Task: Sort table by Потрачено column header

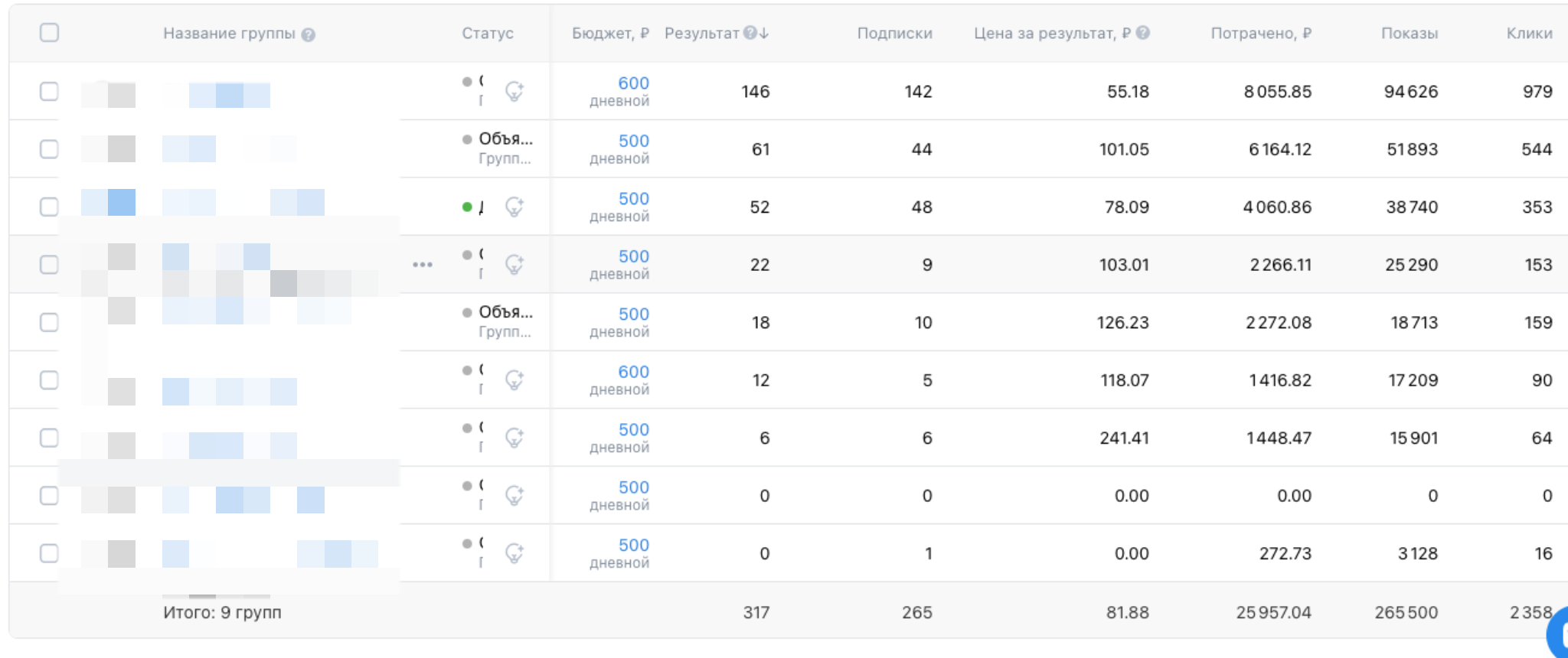Action: point(1260,34)
